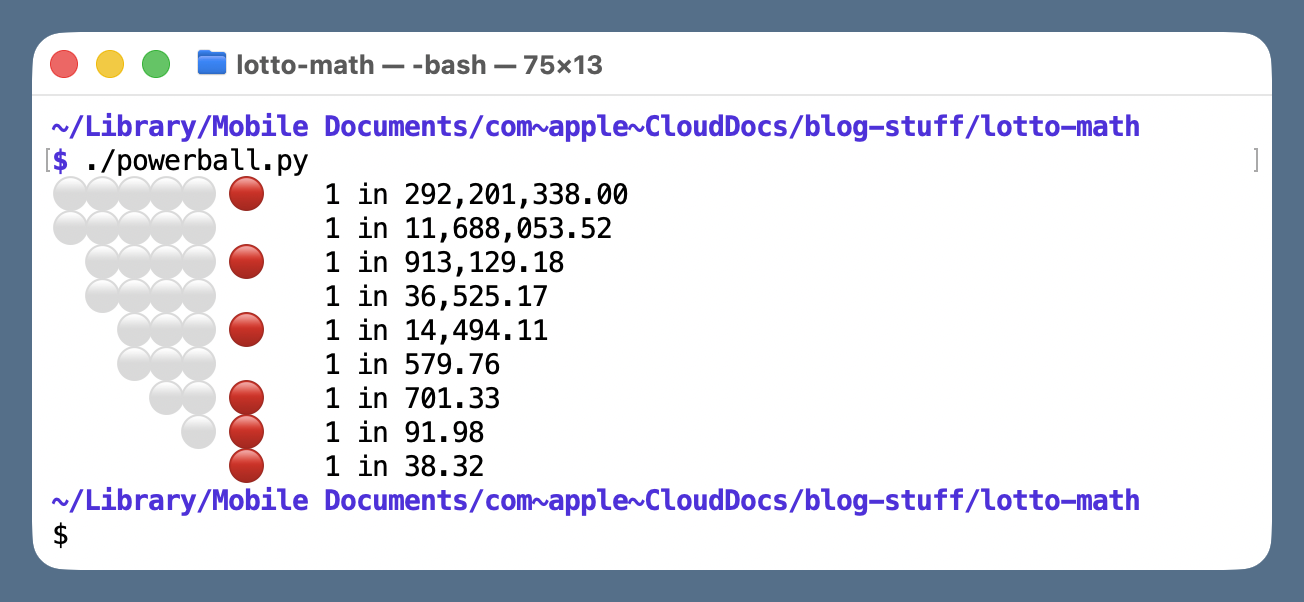Click the red ball beside 91.98 odds

[x=246, y=432]
